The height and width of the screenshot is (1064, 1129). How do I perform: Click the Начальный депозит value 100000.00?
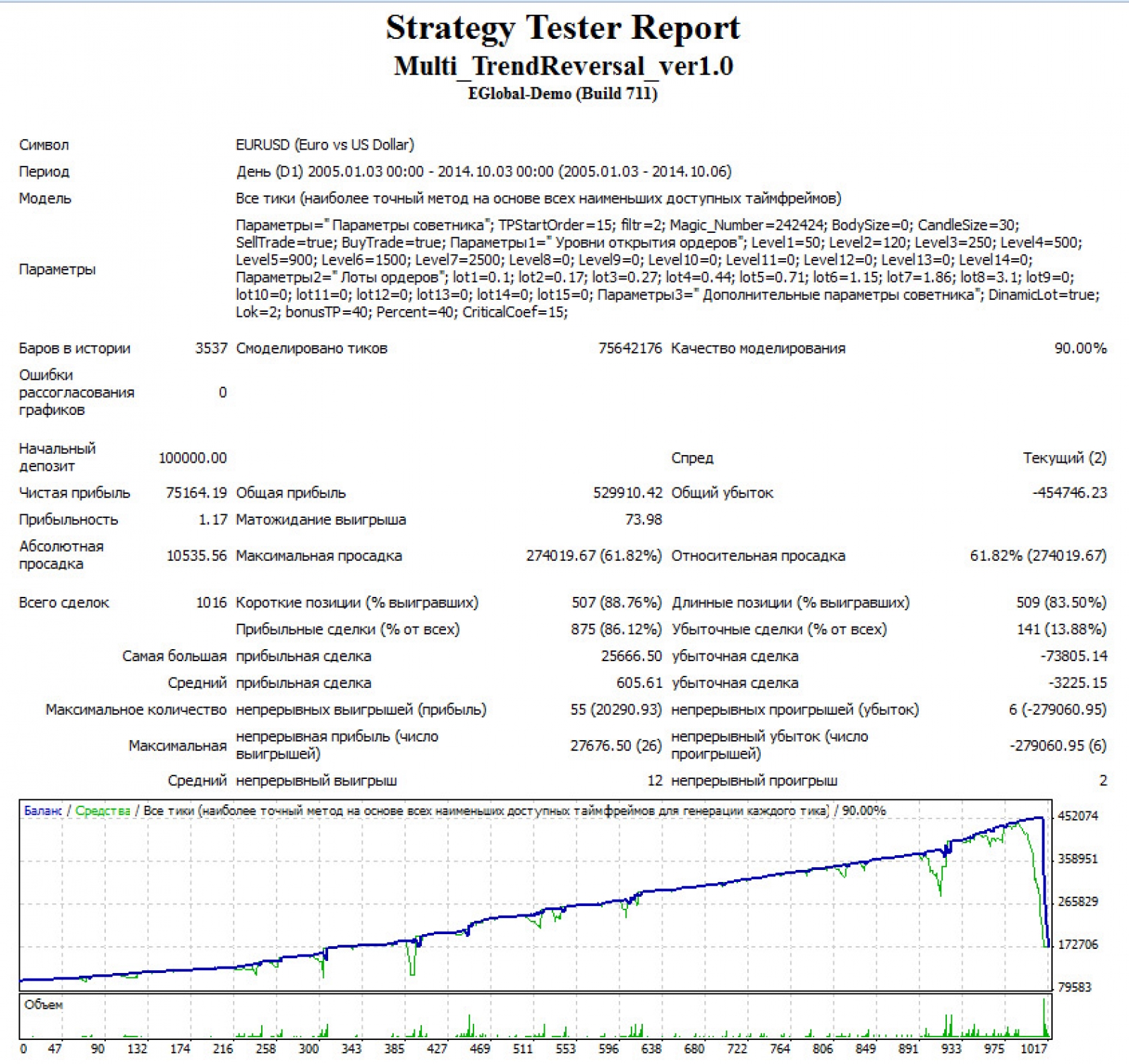point(193,458)
